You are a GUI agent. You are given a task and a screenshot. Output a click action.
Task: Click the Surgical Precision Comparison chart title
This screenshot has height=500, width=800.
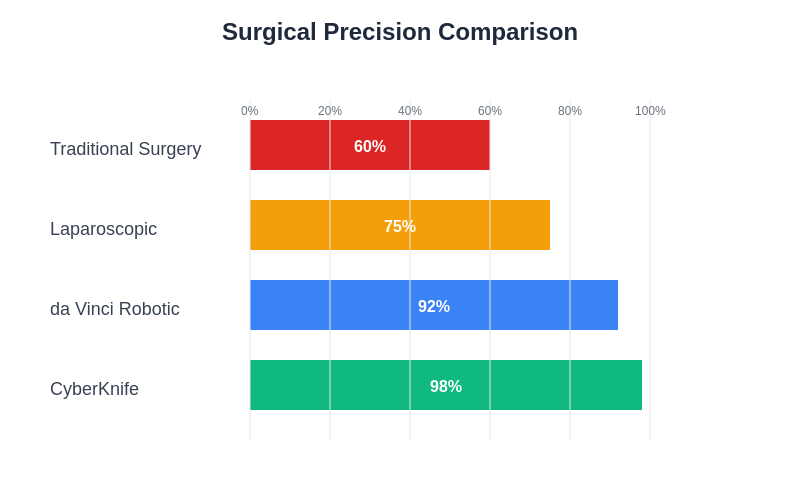(400, 32)
